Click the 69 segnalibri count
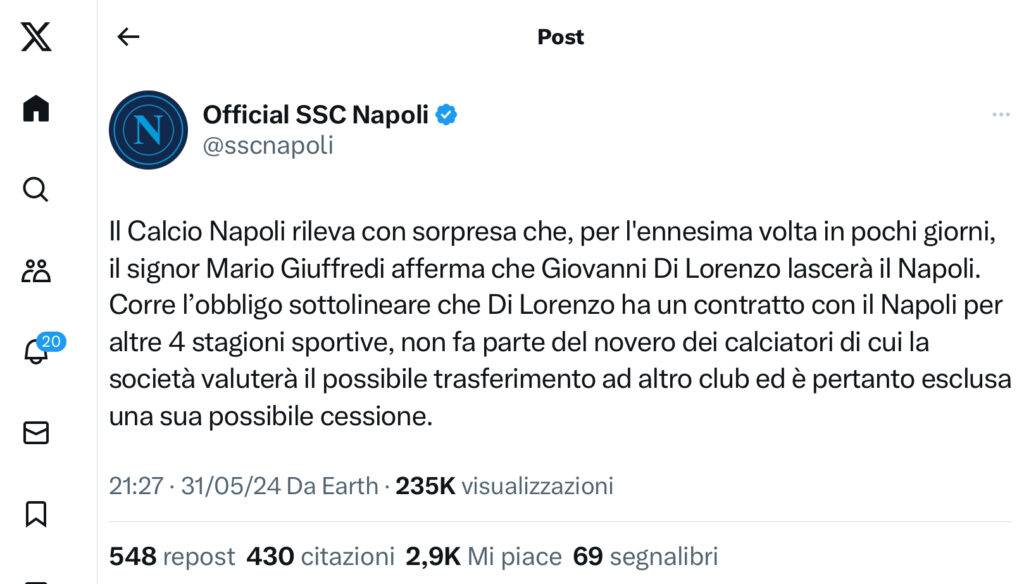The height and width of the screenshot is (584, 1024). pyautogui.click(x=645, y=556)
